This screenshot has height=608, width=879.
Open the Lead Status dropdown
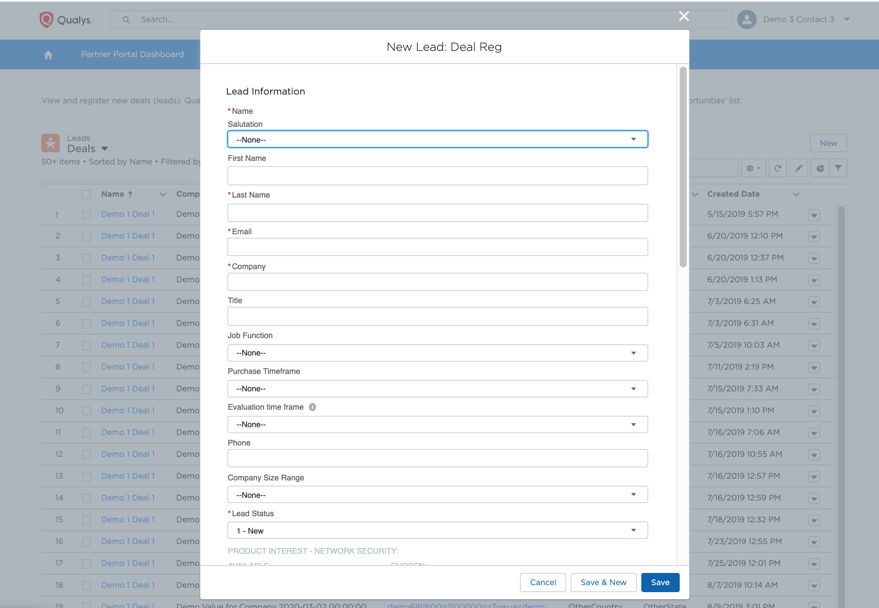(437, 531)
